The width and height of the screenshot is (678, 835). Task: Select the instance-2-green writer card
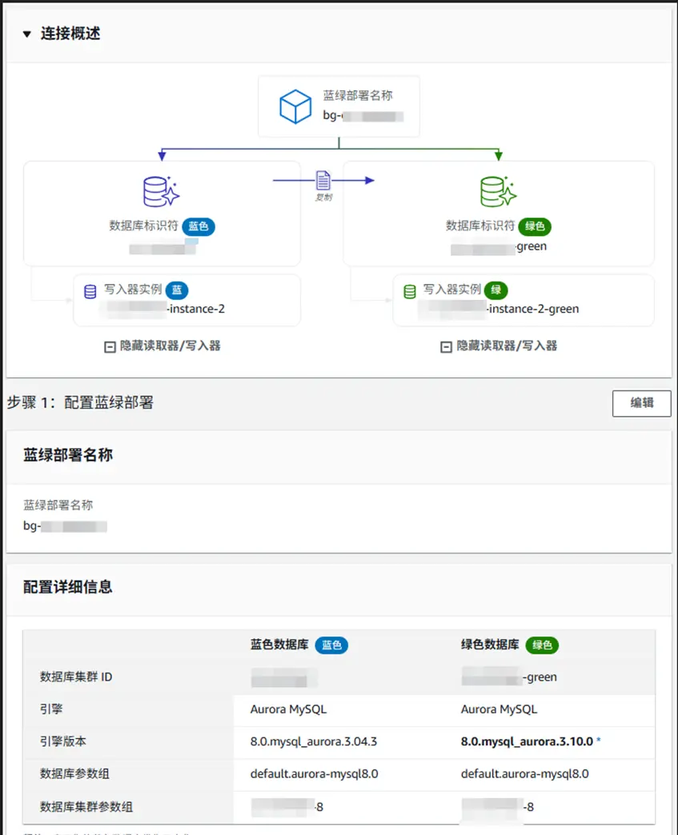[522, 300]
